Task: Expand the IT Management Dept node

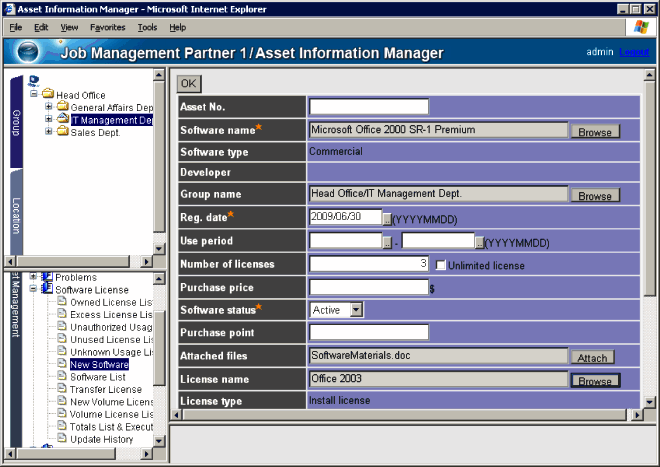Action: pos(48,119)
